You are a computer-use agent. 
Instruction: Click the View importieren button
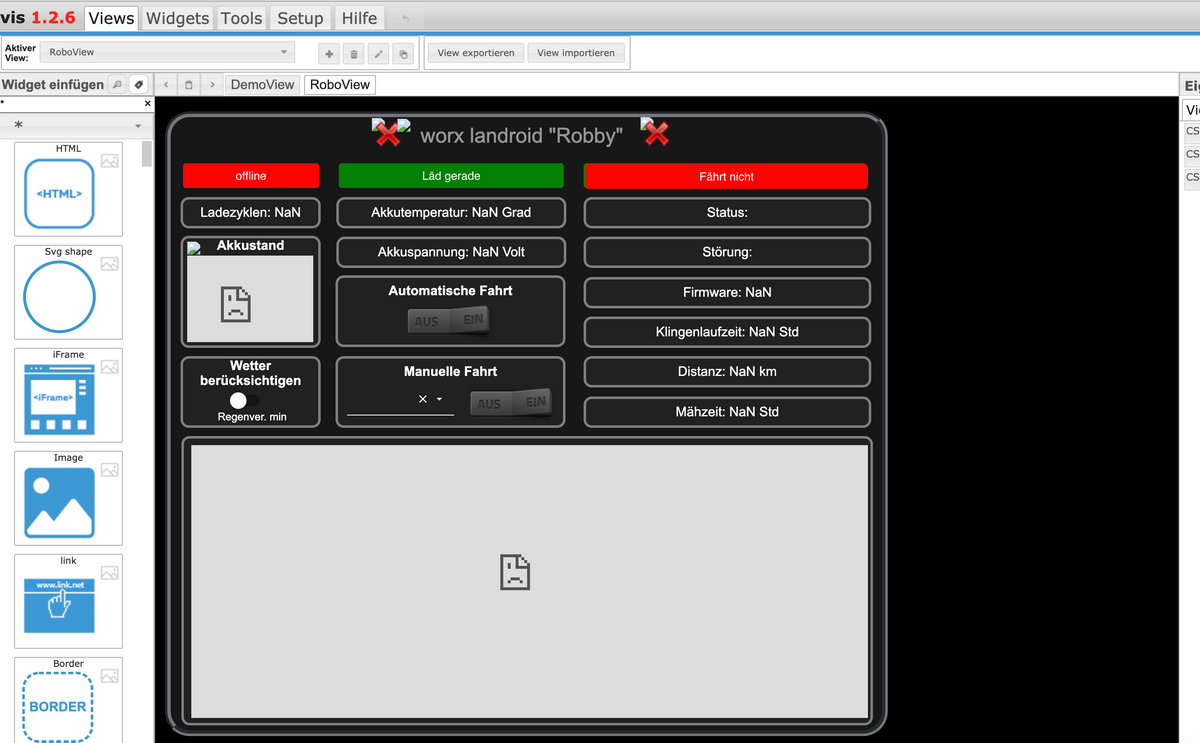coord(576,53)
